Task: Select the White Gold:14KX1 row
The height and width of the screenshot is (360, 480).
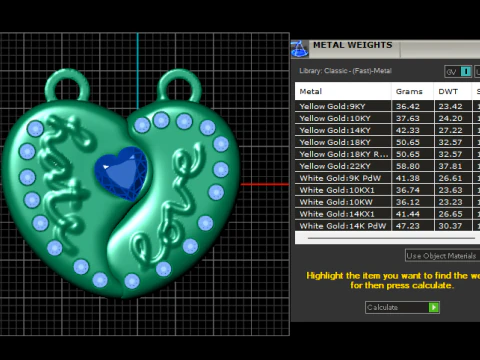Action: tap(387, 214)
